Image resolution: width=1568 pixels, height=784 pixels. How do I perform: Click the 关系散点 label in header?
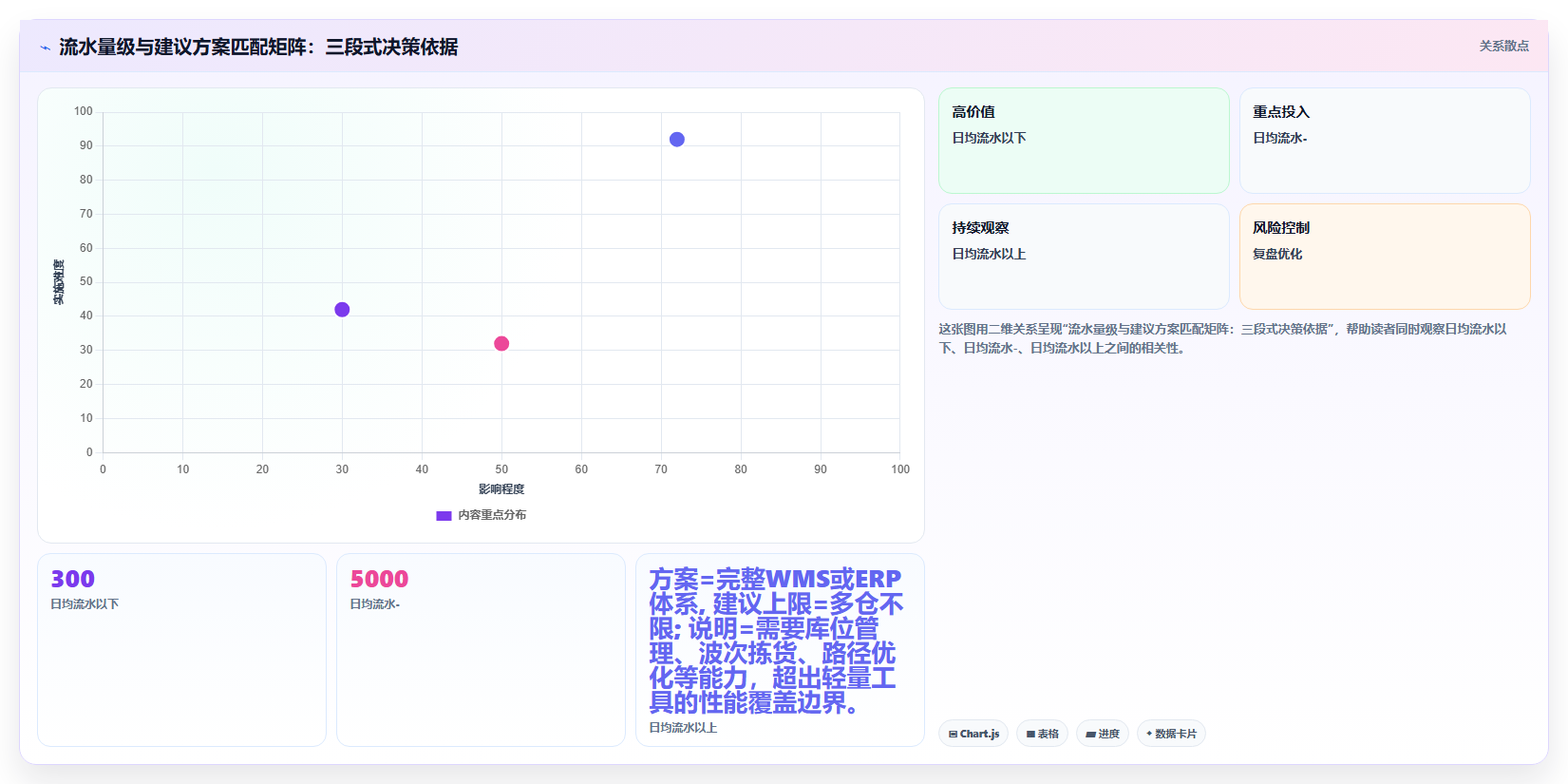pyautogui.click(x=1503, y=46)
